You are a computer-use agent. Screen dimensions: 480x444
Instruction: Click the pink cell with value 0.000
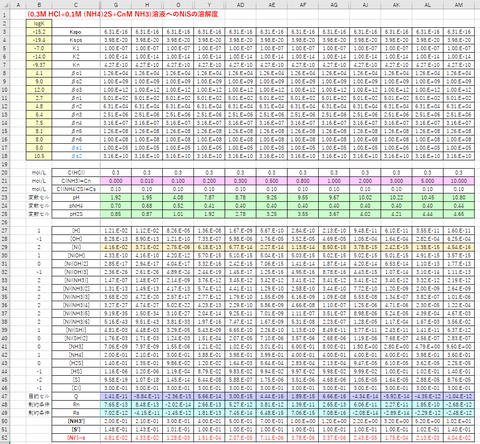click(x=116, y=181)
